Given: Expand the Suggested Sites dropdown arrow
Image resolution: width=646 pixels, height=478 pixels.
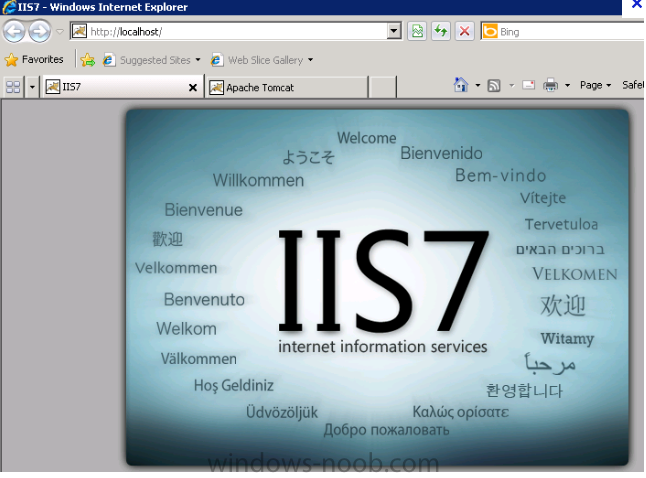Looking at the screenshot, I should (x=198, y=60).
